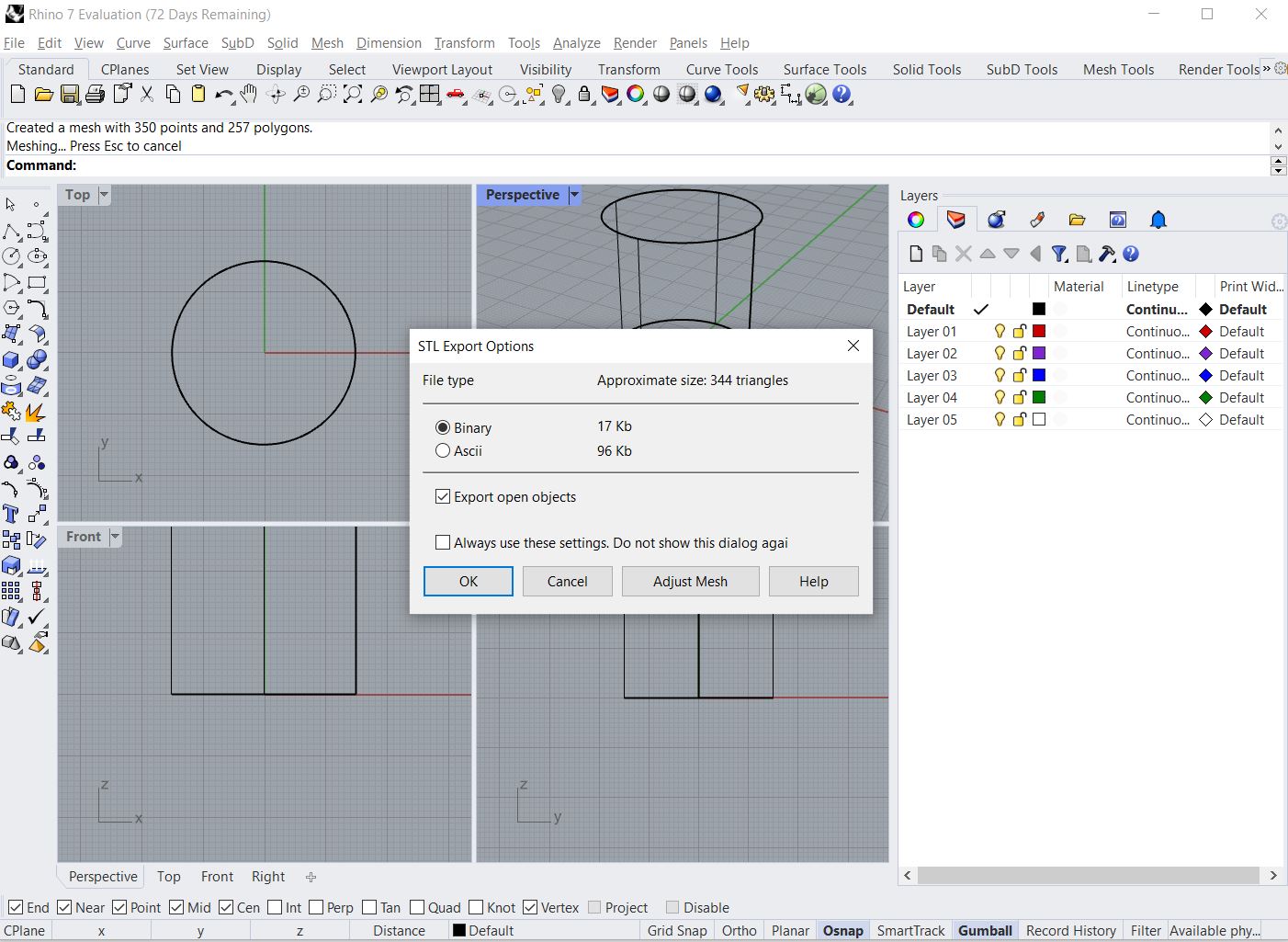Click the layer tools hammer icon
Viewport: 1288px width, 942px height.
tap(1107, 254)
